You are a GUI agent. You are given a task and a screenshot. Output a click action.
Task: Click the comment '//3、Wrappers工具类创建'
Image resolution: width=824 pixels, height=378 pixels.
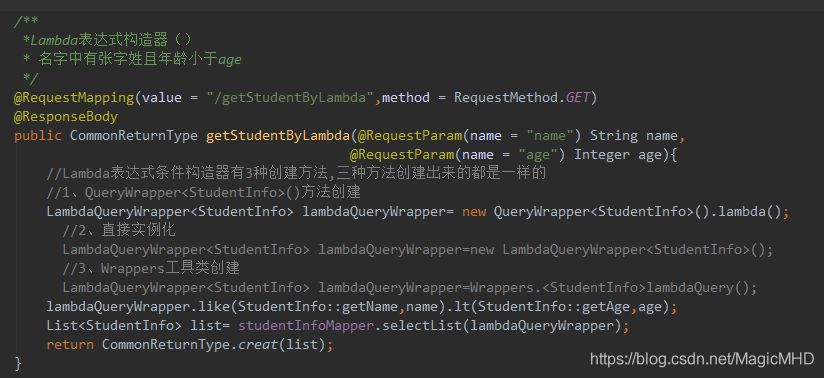coord(151,269)
